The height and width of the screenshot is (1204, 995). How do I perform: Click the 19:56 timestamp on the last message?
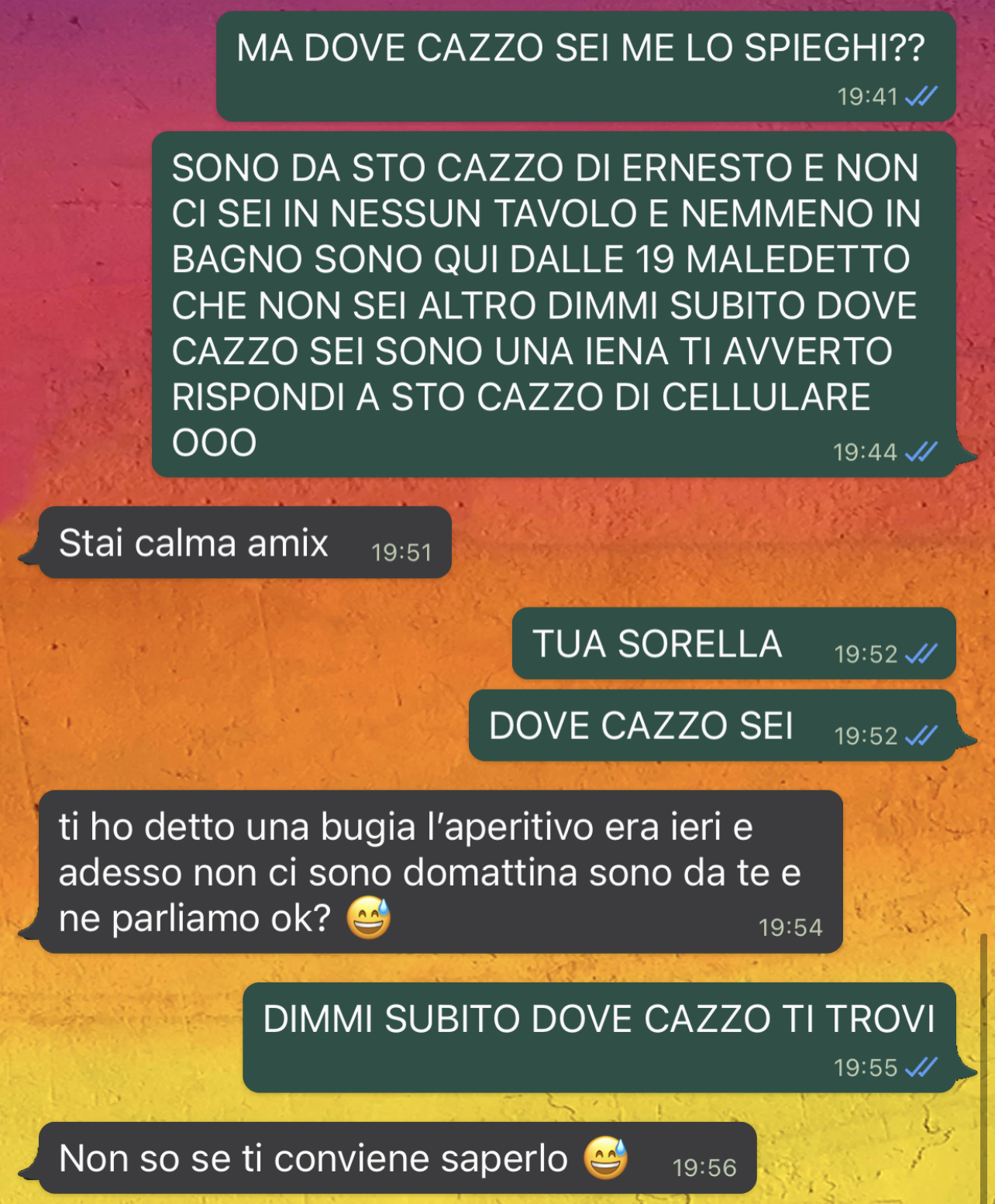[x=704, y=1168]
